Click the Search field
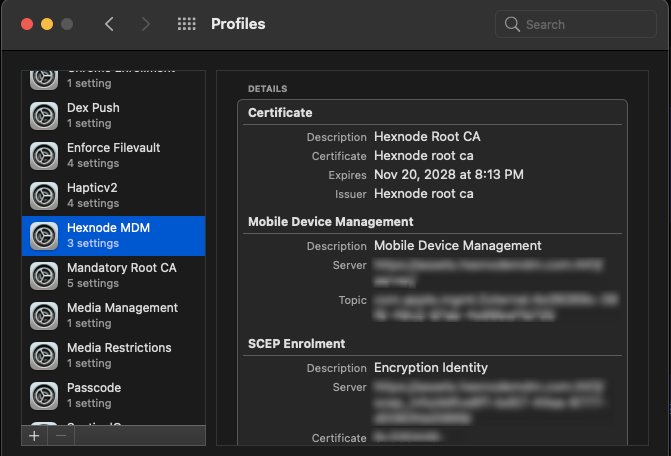 point(576,24)
